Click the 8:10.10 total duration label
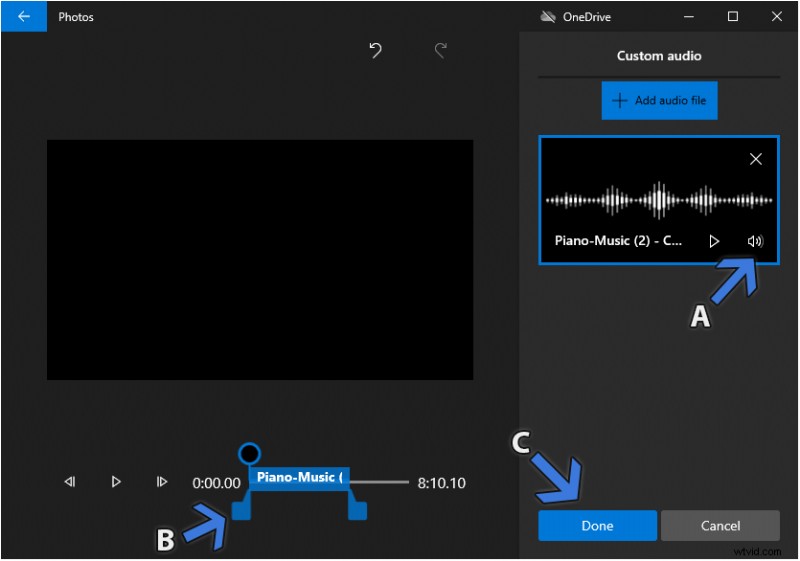Viewport: 800px width, 561px height. pos(441,483)
